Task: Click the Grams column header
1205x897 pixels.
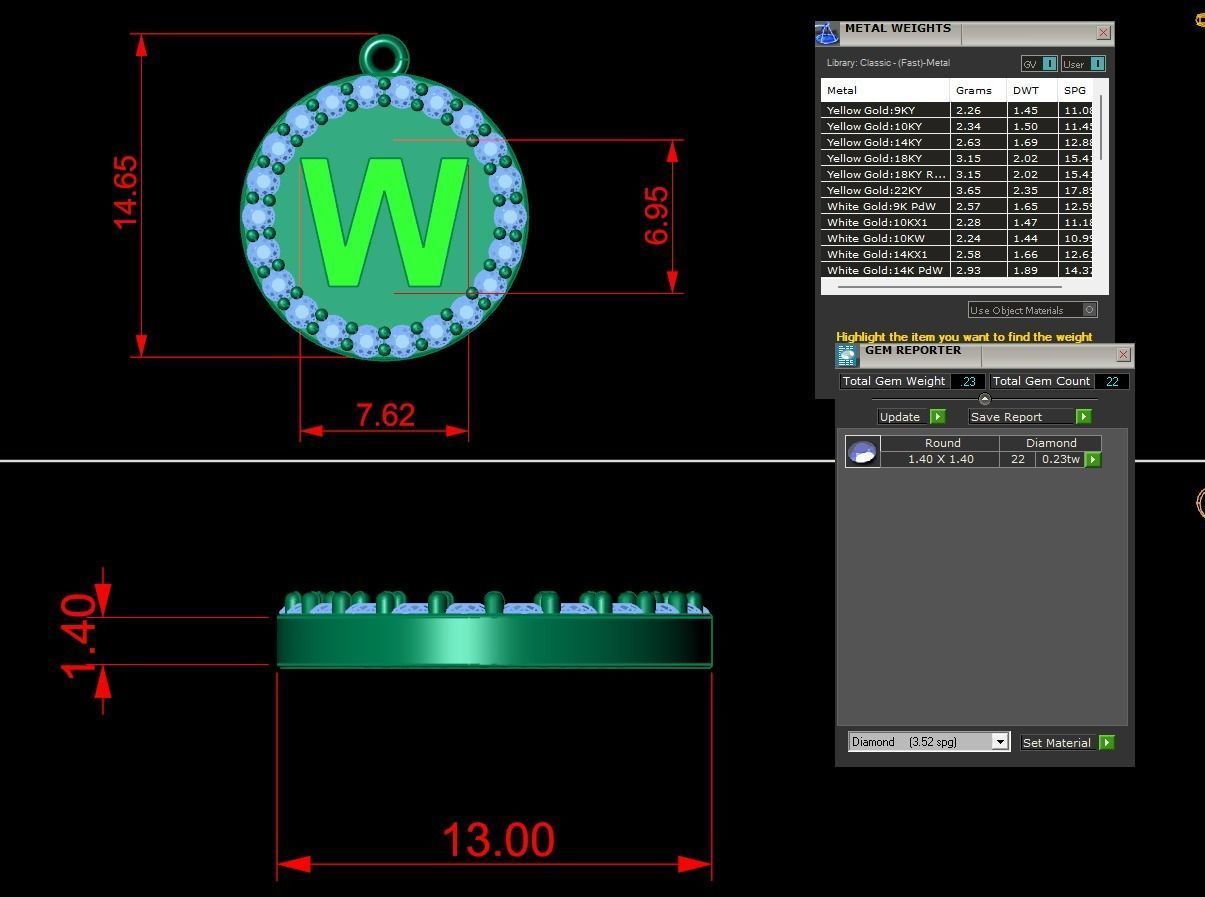Action: 978,90
